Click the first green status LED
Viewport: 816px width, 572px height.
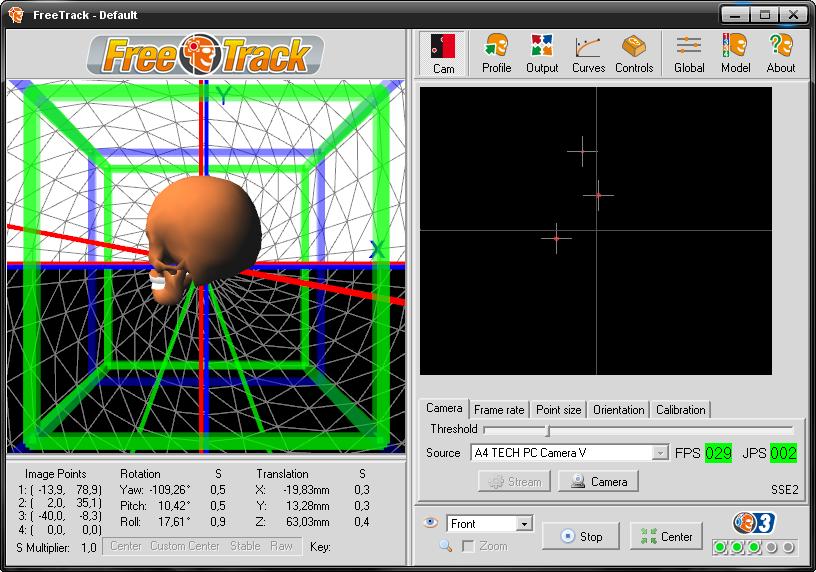[x=720, y=547]
